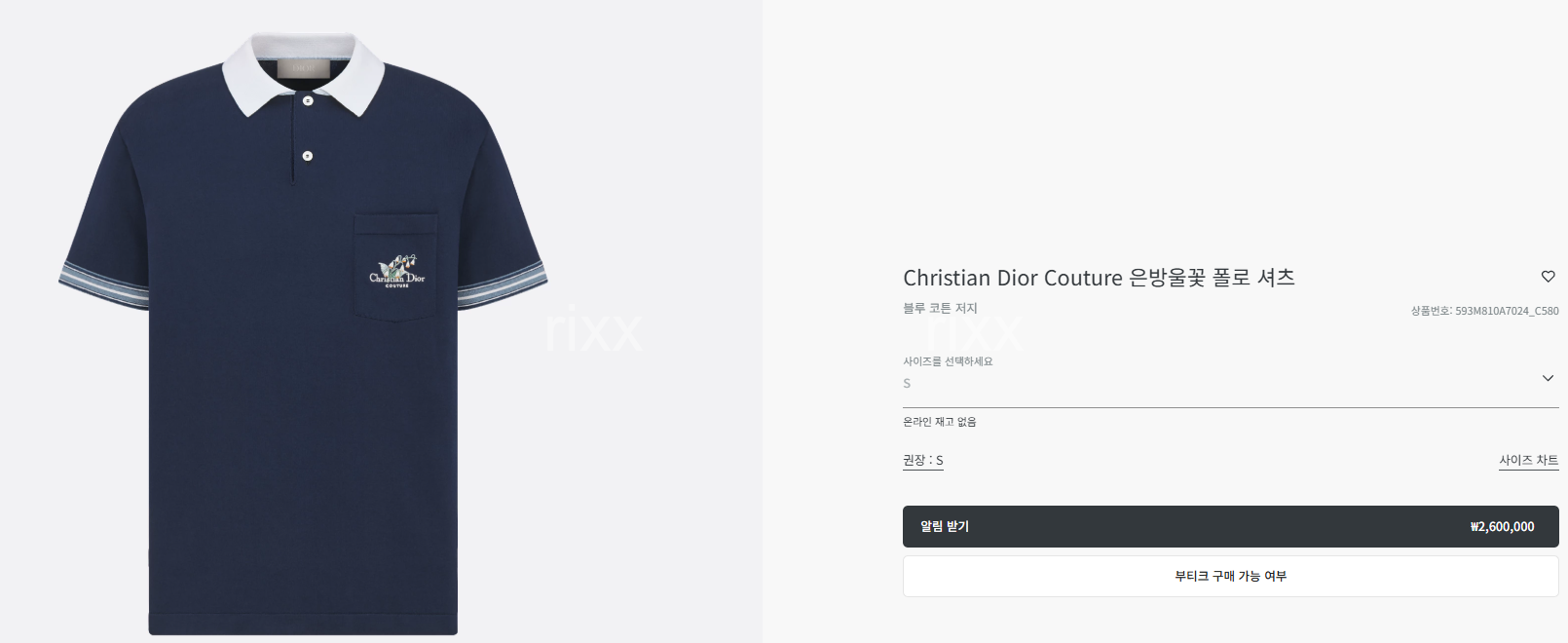The image size is (1568, 643).
Task: Open the 사이즈 차트 size chart link
Action: pyautogui.click(x=1528, y=460)
